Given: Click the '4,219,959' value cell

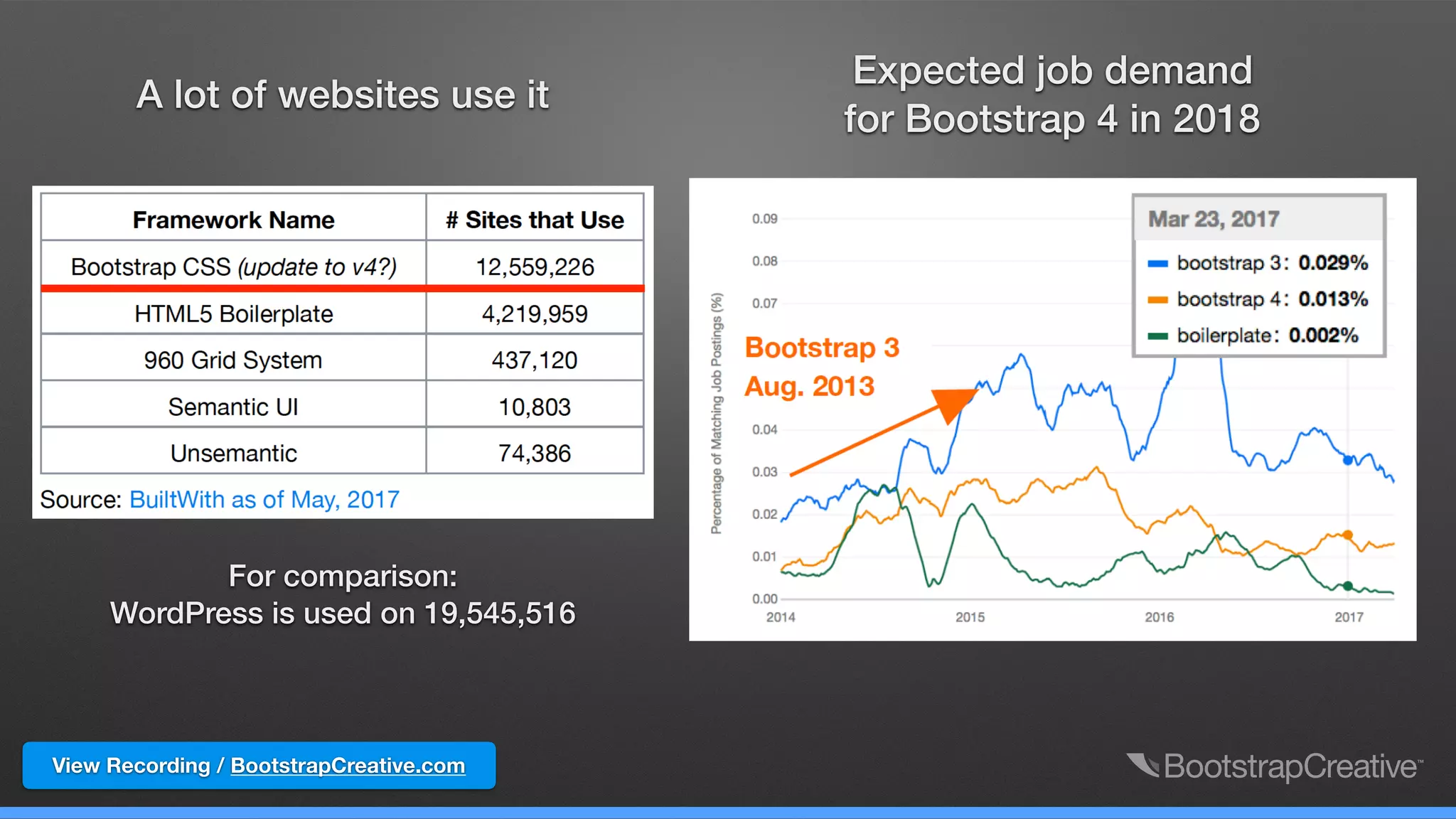Looking at the screenshot, I should coord(535,314).
